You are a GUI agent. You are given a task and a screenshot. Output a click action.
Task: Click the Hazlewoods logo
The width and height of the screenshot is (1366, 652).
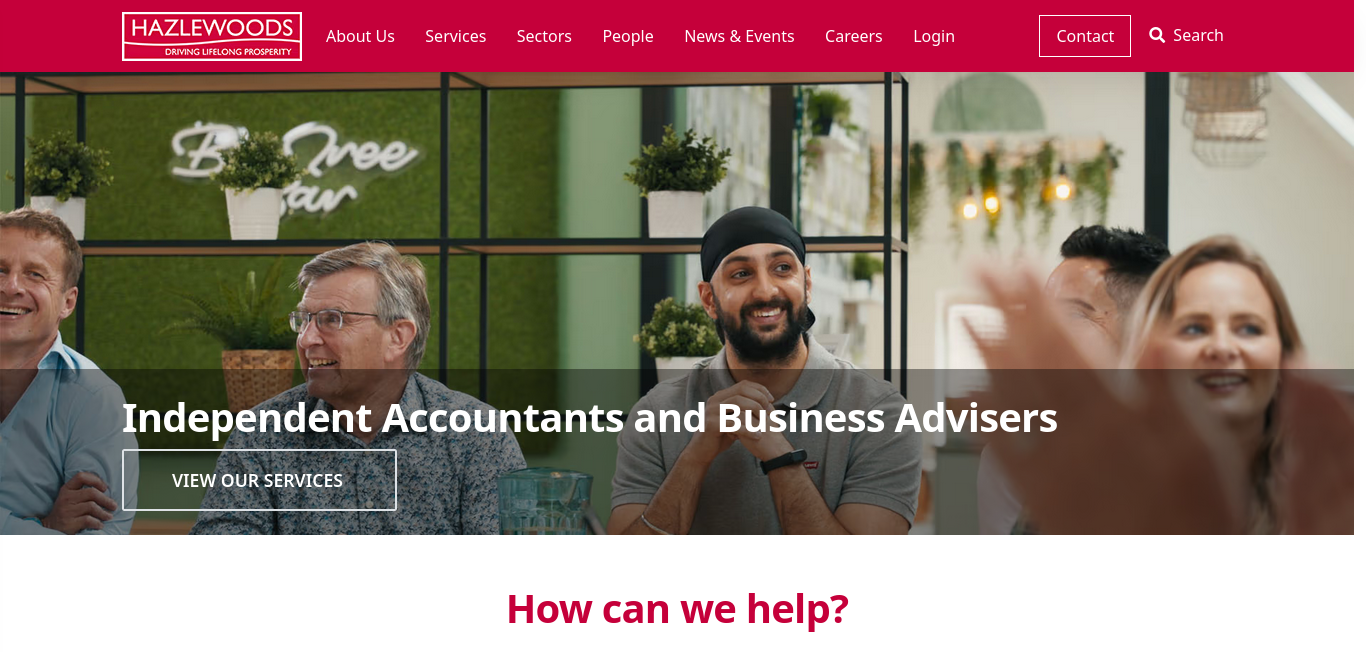pyautogui.click(x=212, y=36)
